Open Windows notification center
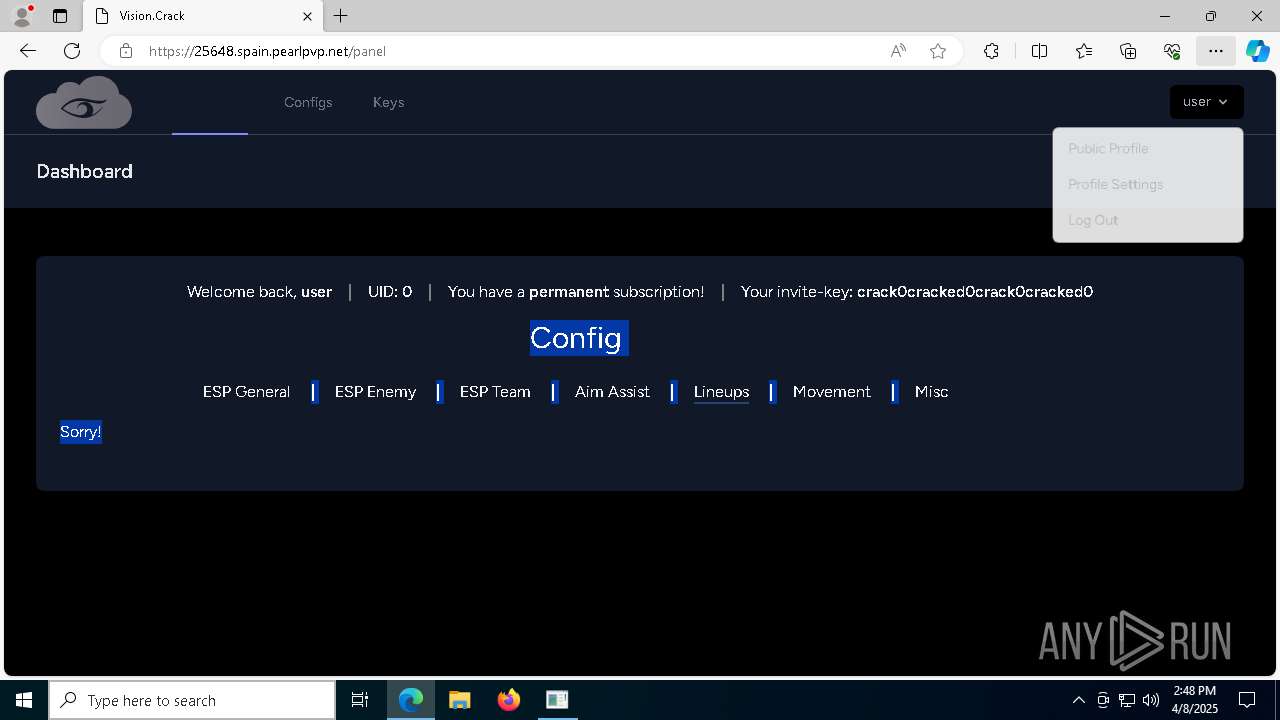1280x720 pixels. point(1247,700)
